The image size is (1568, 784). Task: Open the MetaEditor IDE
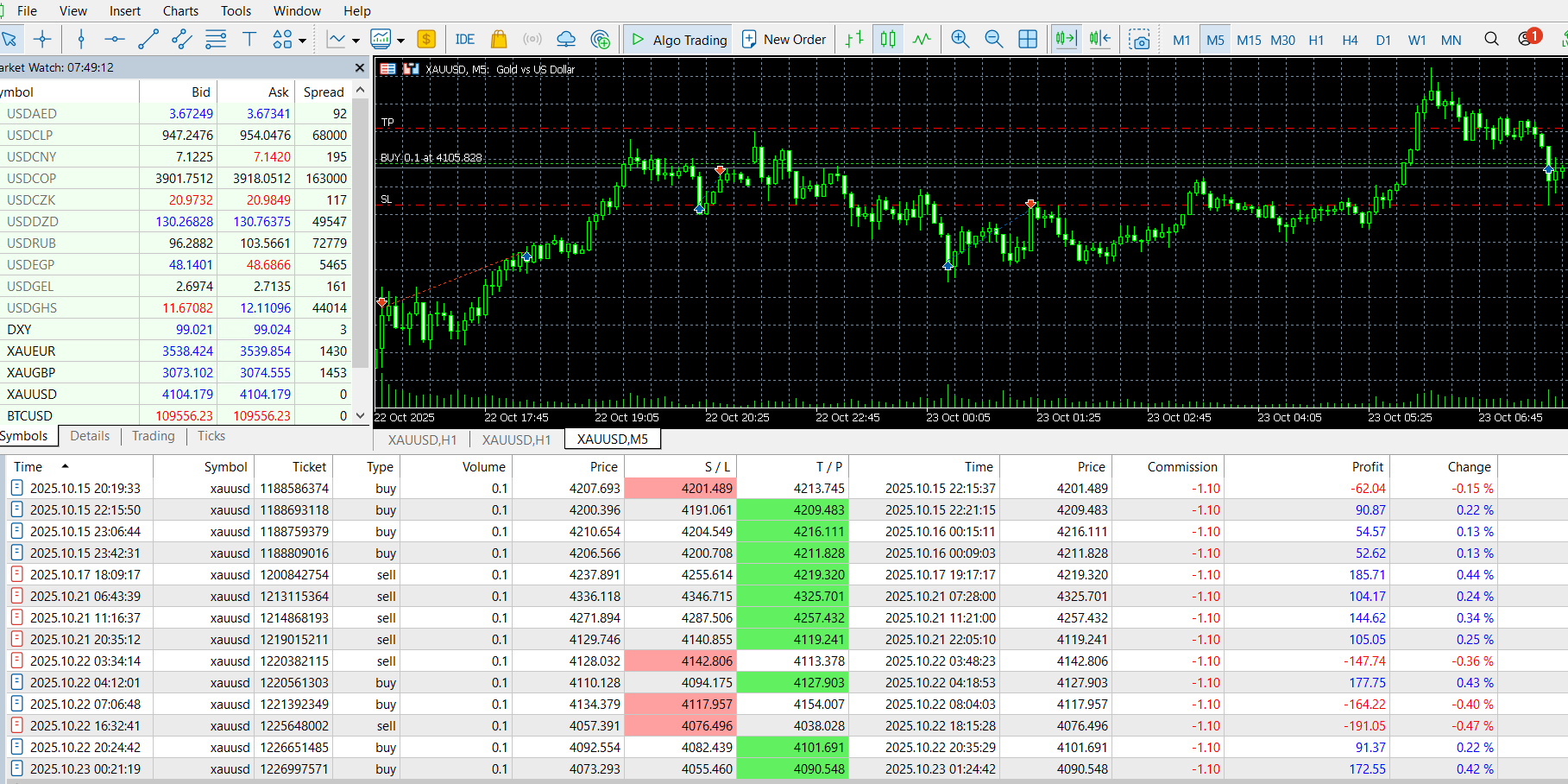pyautogui.click(x=465, y=40)
